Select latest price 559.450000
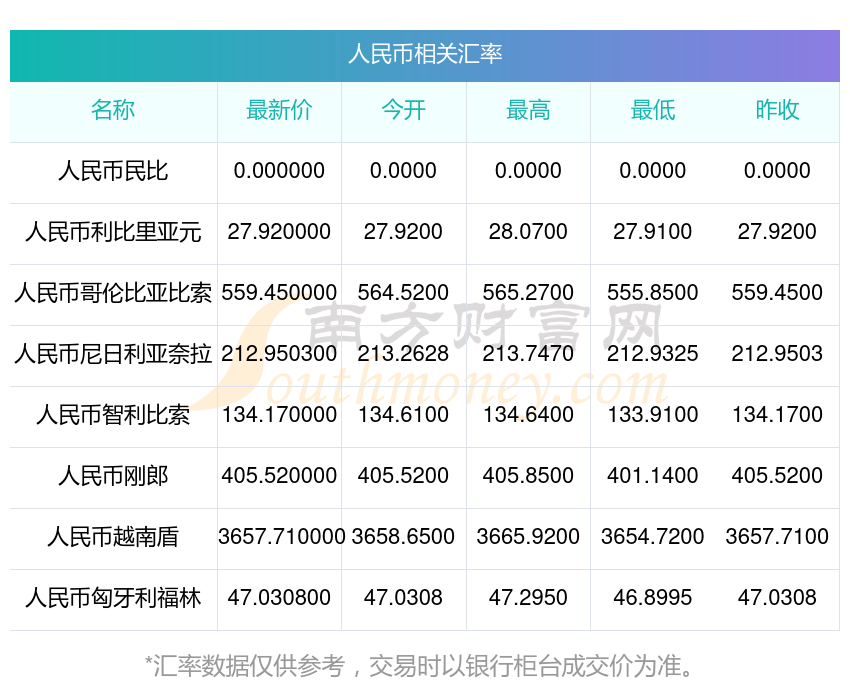Screen dimensions: 850x698 (x=279, y=293)
